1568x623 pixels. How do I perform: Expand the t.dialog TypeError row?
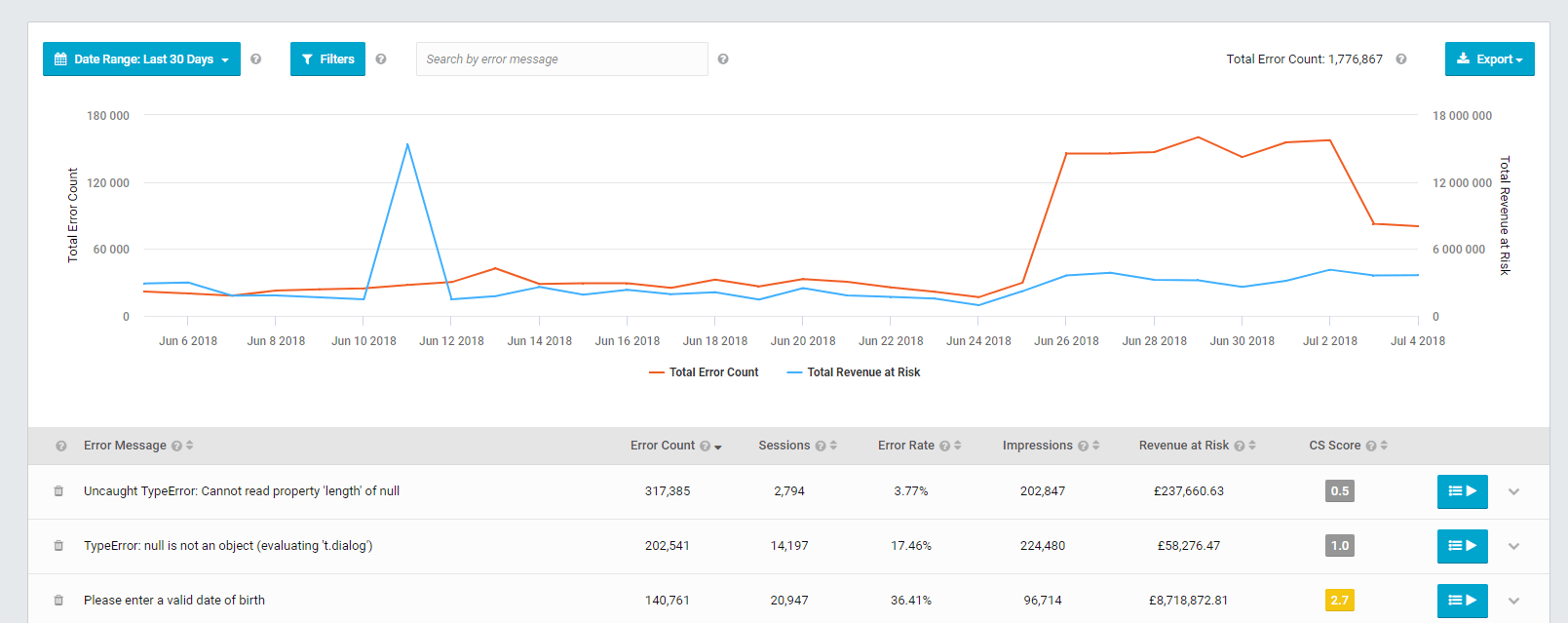[x=1514, y=546]
